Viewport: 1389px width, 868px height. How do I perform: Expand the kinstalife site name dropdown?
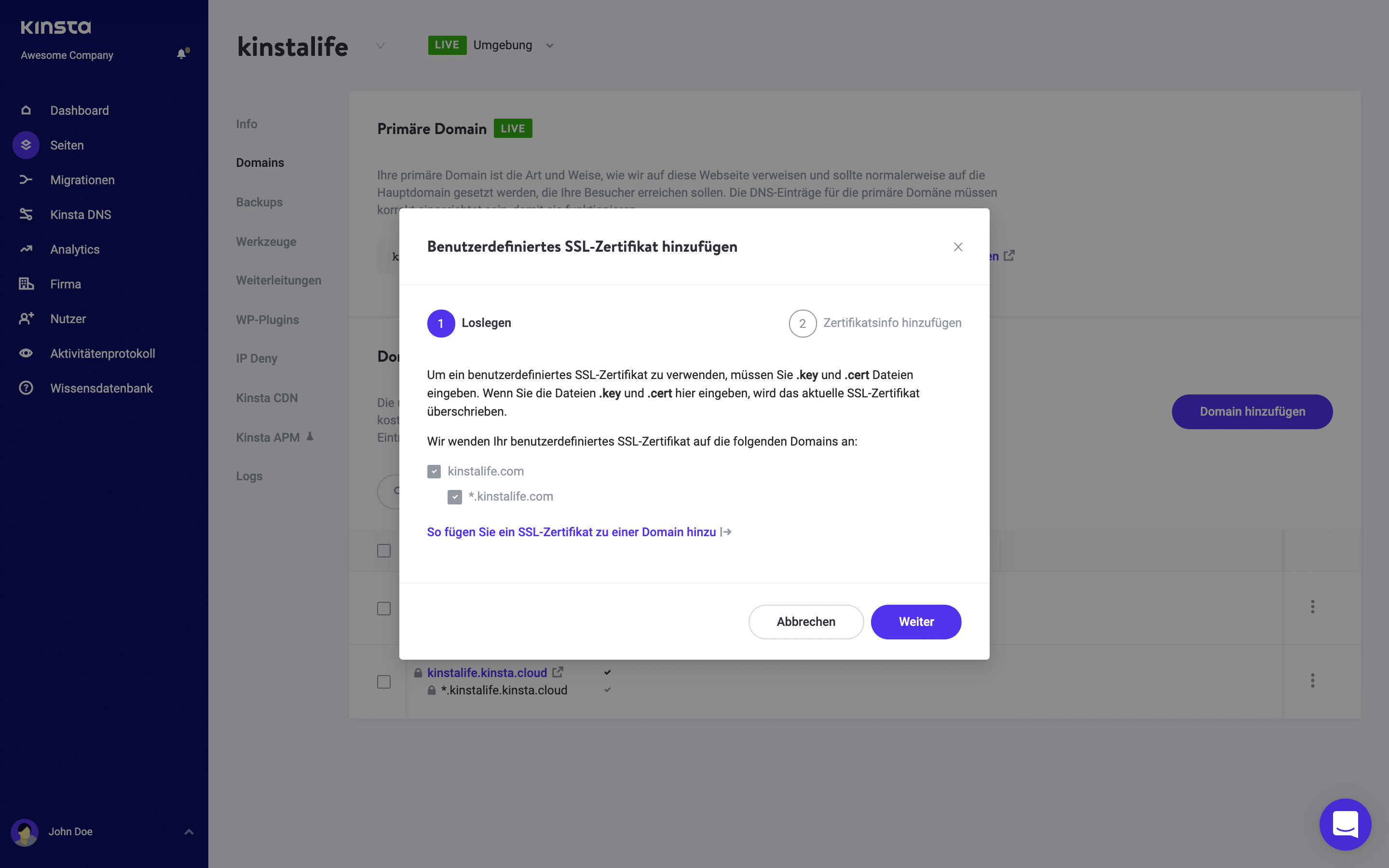380,46
